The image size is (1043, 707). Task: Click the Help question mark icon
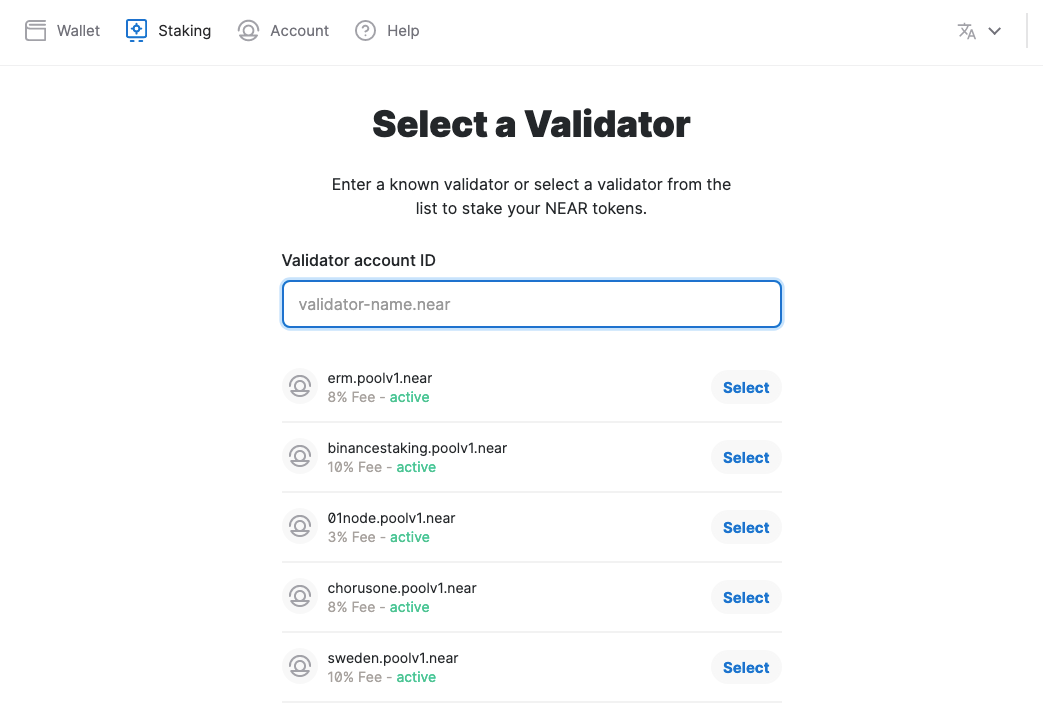[366, 31]
